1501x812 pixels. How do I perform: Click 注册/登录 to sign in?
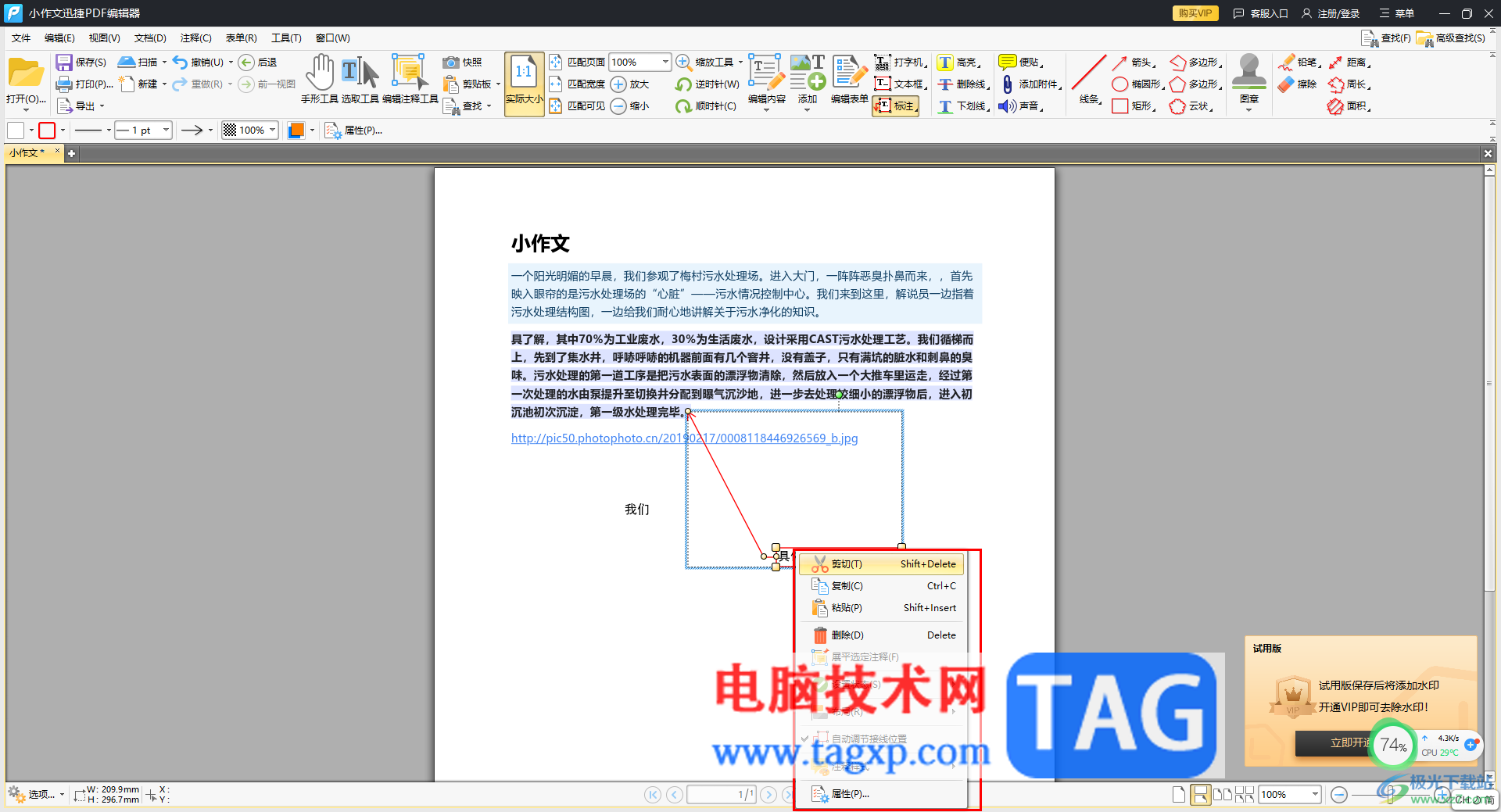pos(1331,13)
